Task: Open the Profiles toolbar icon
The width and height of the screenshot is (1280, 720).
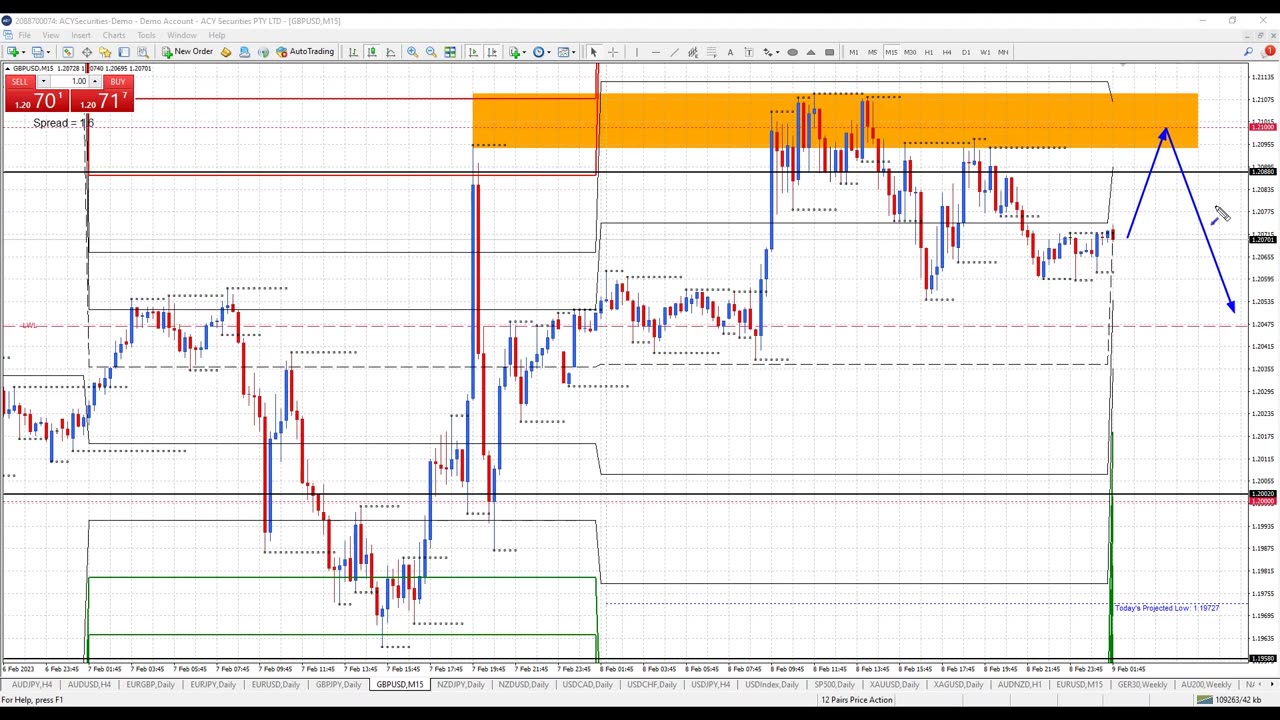Action: coord(38,52)
